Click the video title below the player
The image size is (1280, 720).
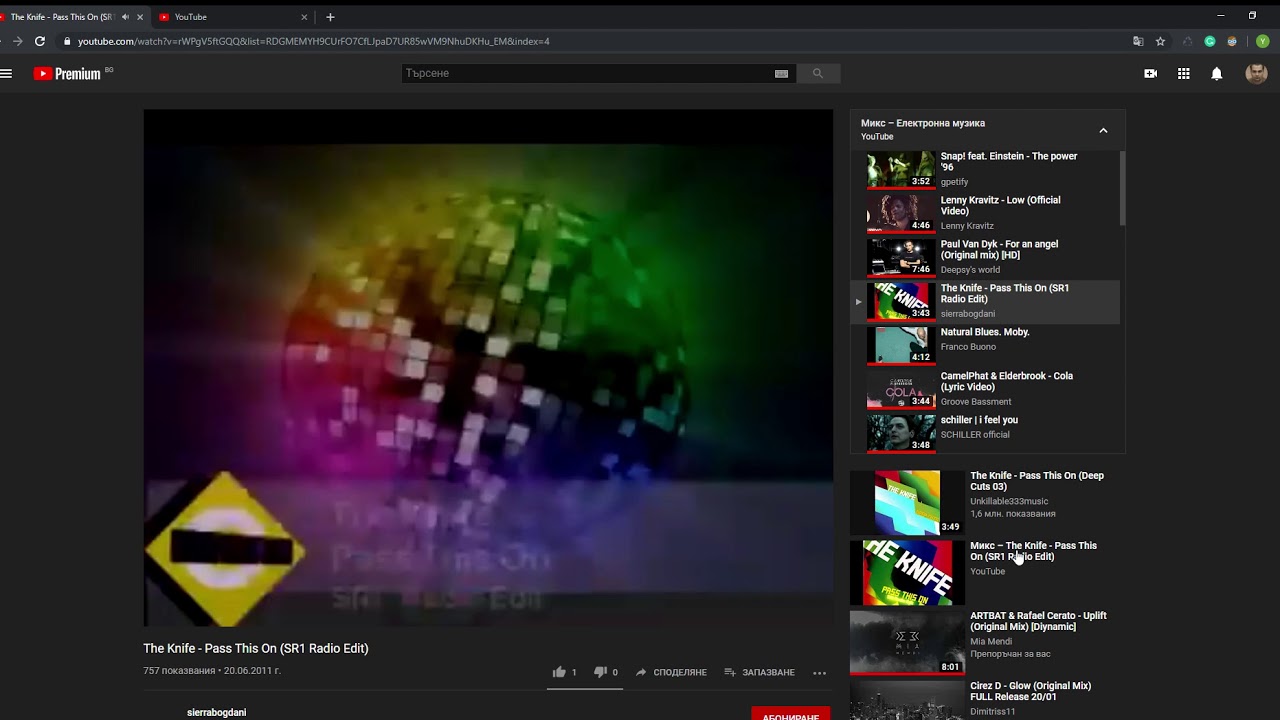pyautogui.click(x=256, y=648)
